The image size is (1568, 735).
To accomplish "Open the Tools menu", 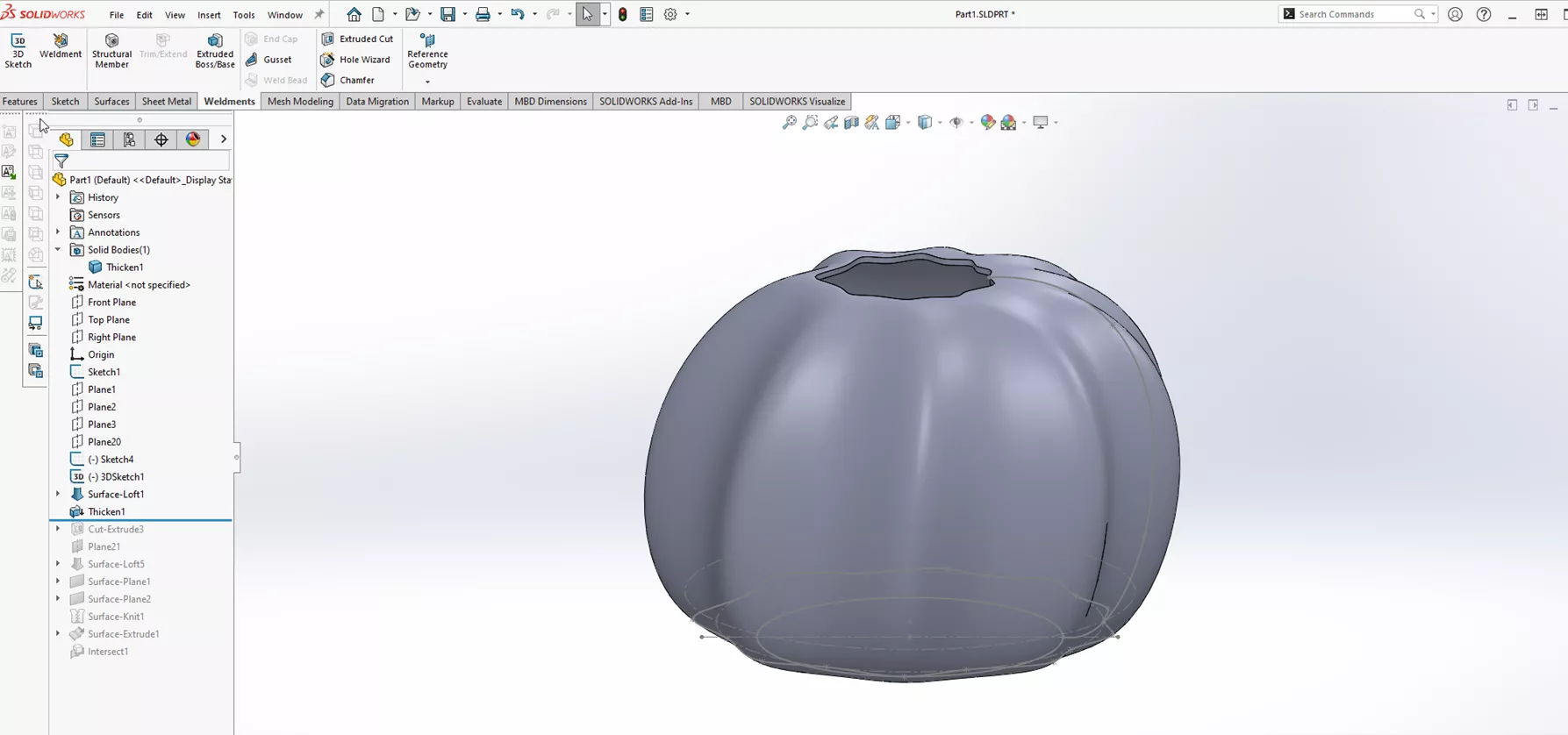I will tap(244, 15).
